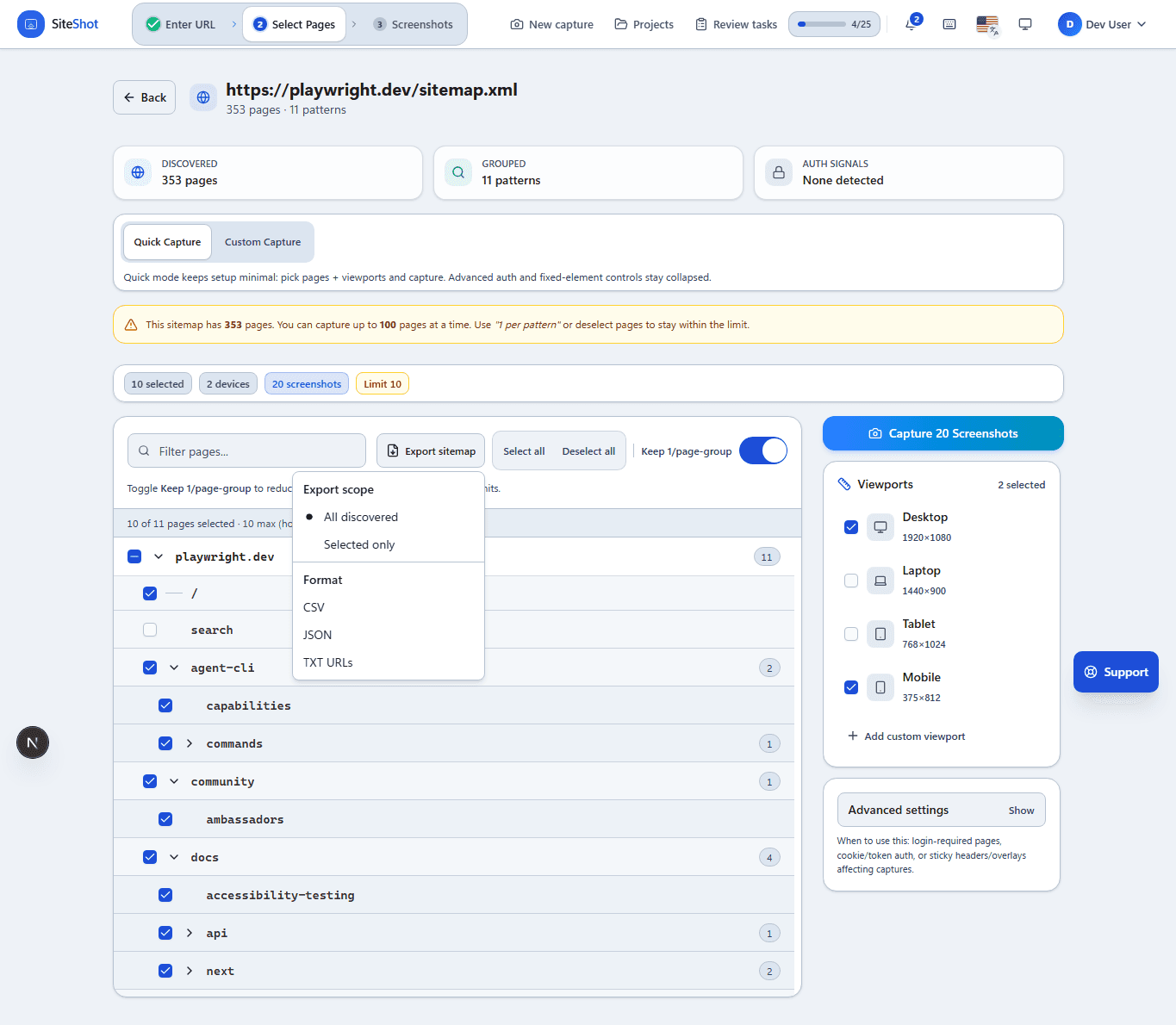Screen dimensions: 1176x1025
Task: Click the SiteShot logo icon
Action: (x=31, y=24)
